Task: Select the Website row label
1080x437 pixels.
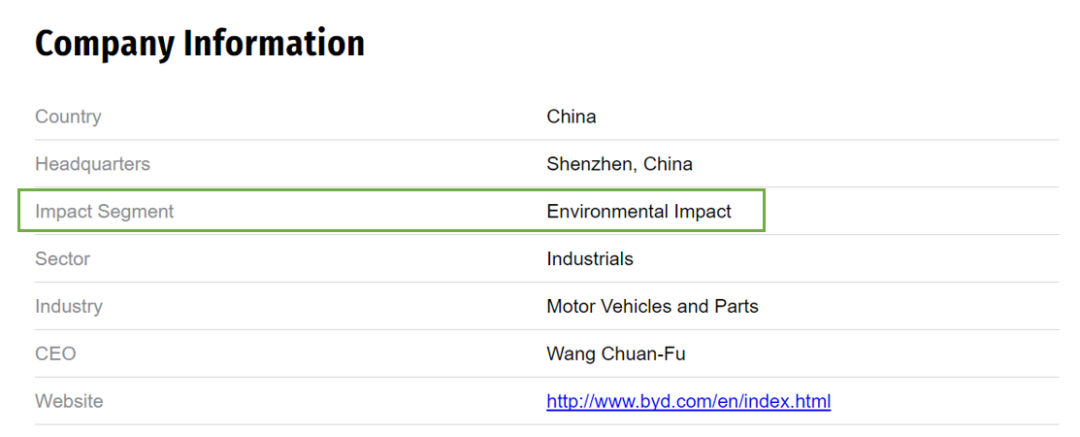Action: pos(69,402)
